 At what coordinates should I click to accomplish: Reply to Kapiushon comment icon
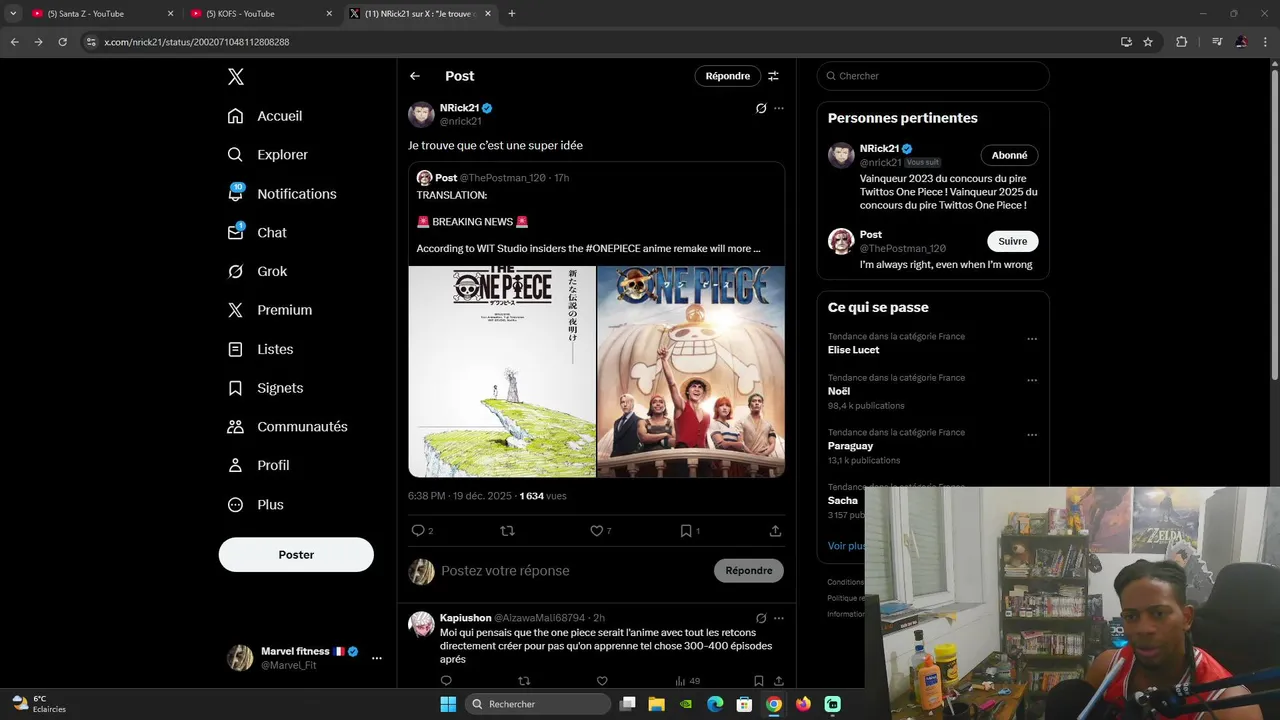click(446, 681)
